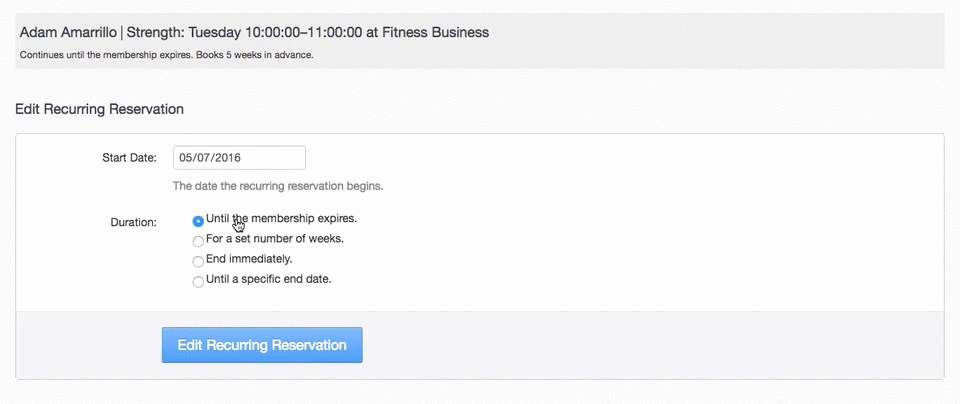Choose the 'For a set number of weeks' radio button
The height and width of the screenshot is (404, 960).
click(198, 241)
